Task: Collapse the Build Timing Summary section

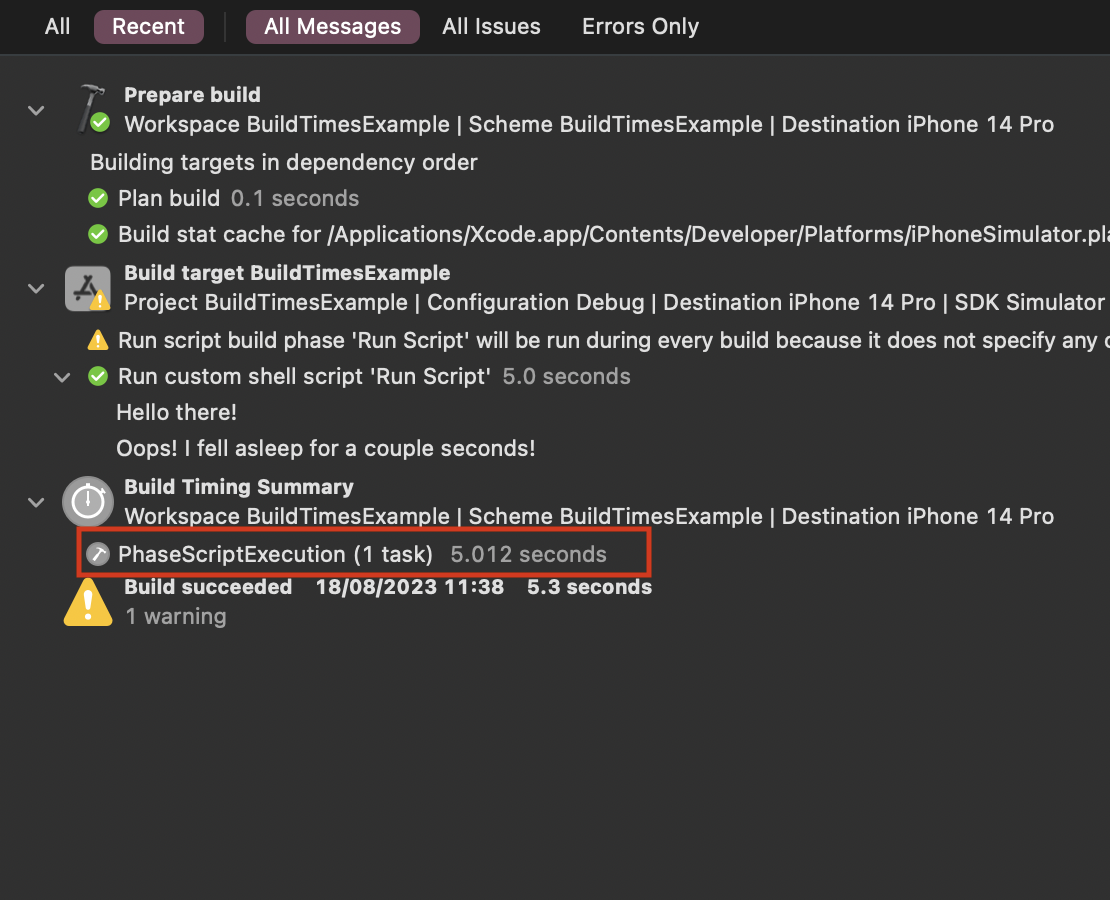Action: coord(36,502)
